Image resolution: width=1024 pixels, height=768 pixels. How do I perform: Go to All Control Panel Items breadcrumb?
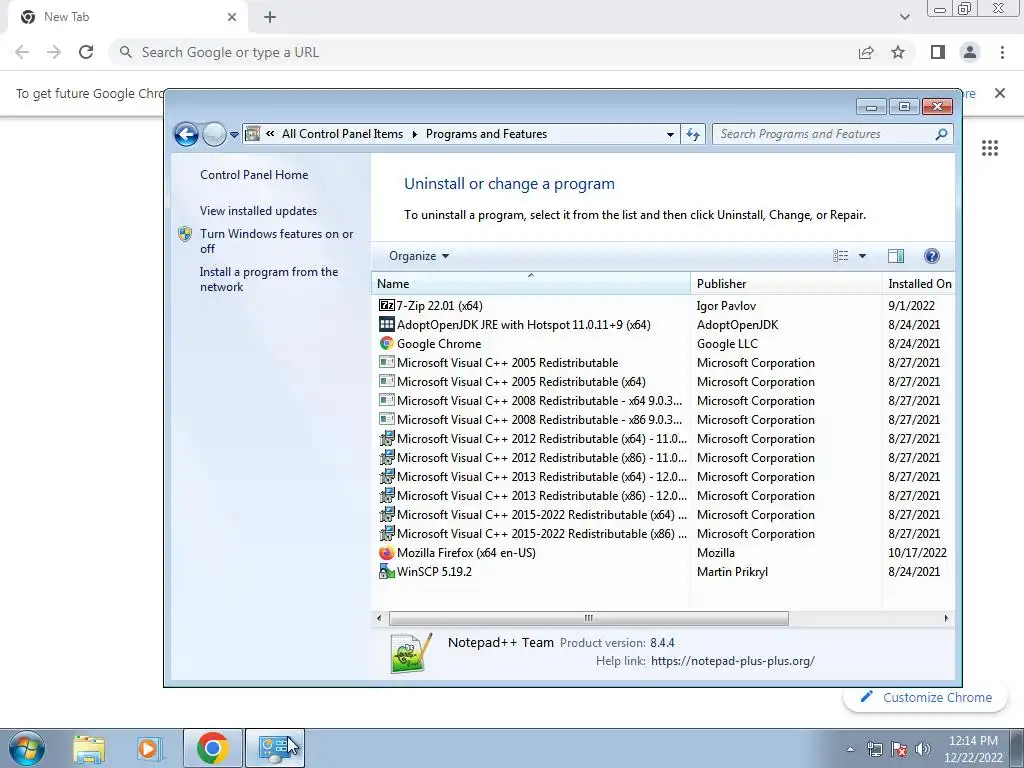pyautogui.click(x=342, y=134)
